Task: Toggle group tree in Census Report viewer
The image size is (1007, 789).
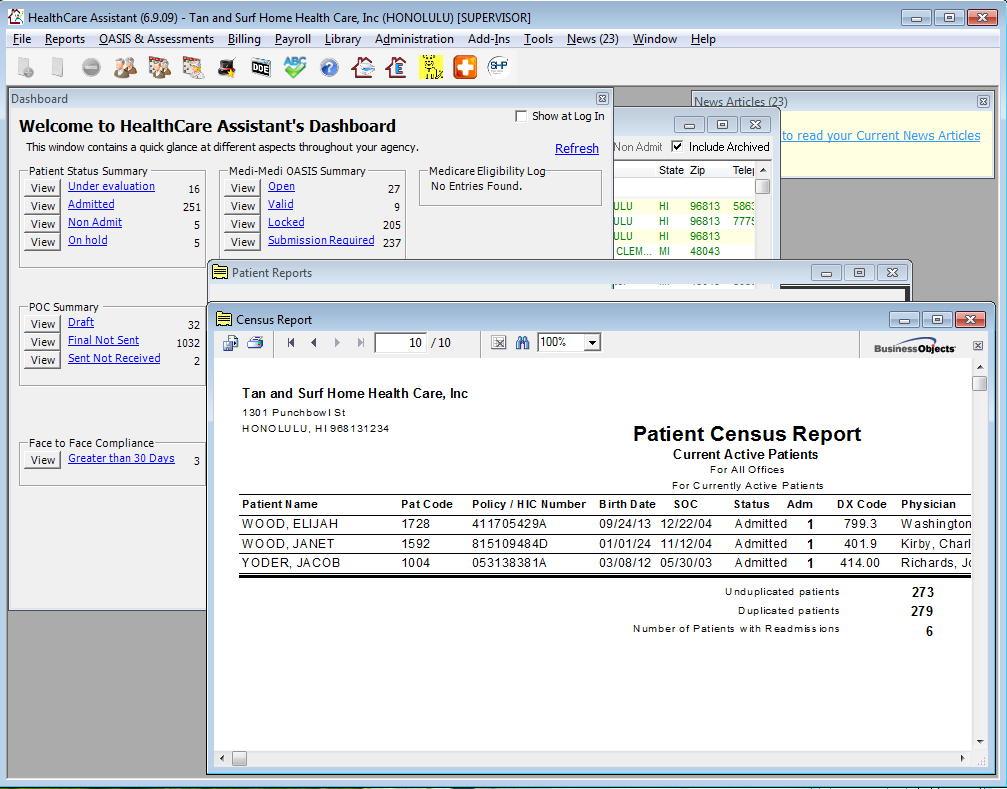Action: pos(498,342)
